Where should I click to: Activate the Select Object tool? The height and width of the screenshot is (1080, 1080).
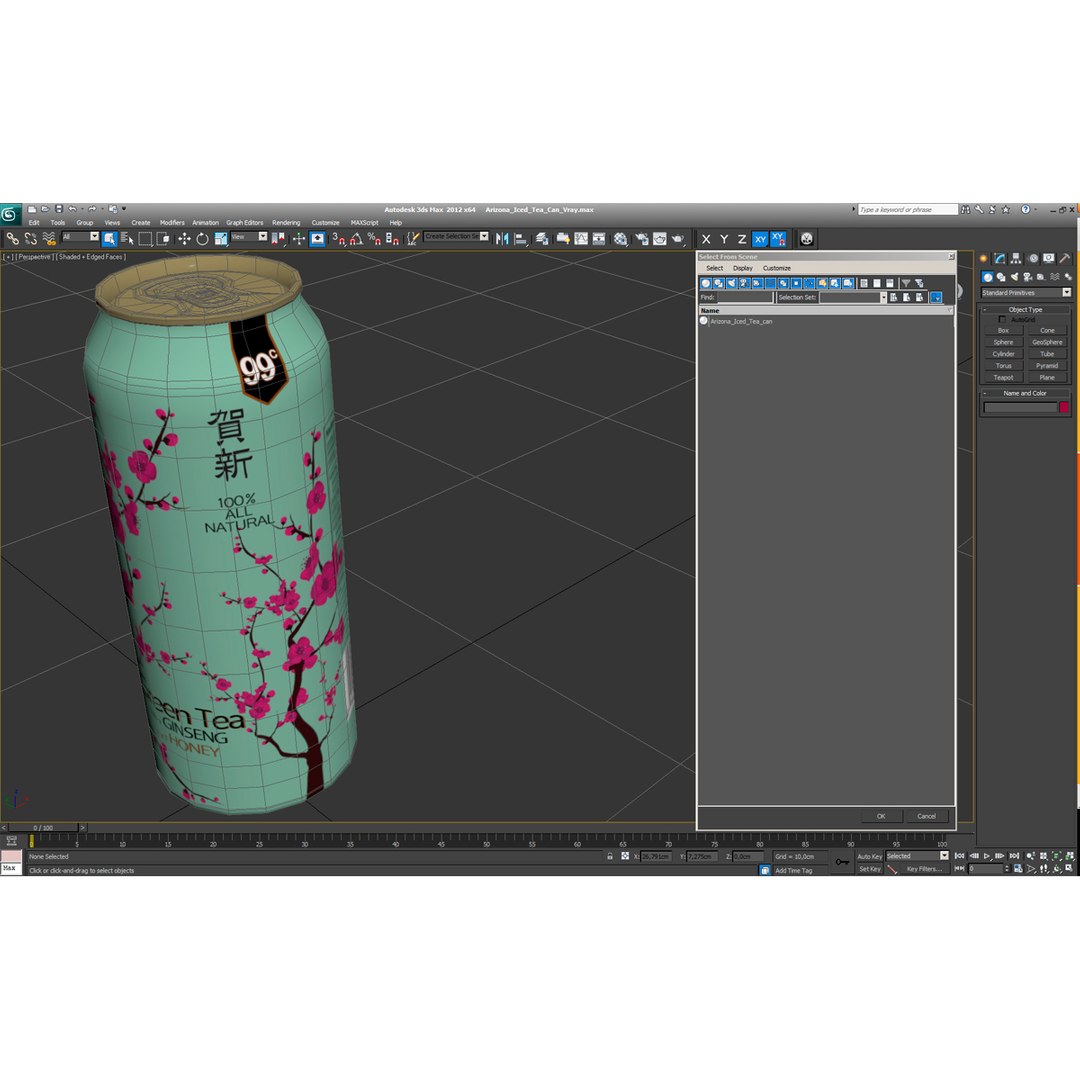click(x=109, y=239)
